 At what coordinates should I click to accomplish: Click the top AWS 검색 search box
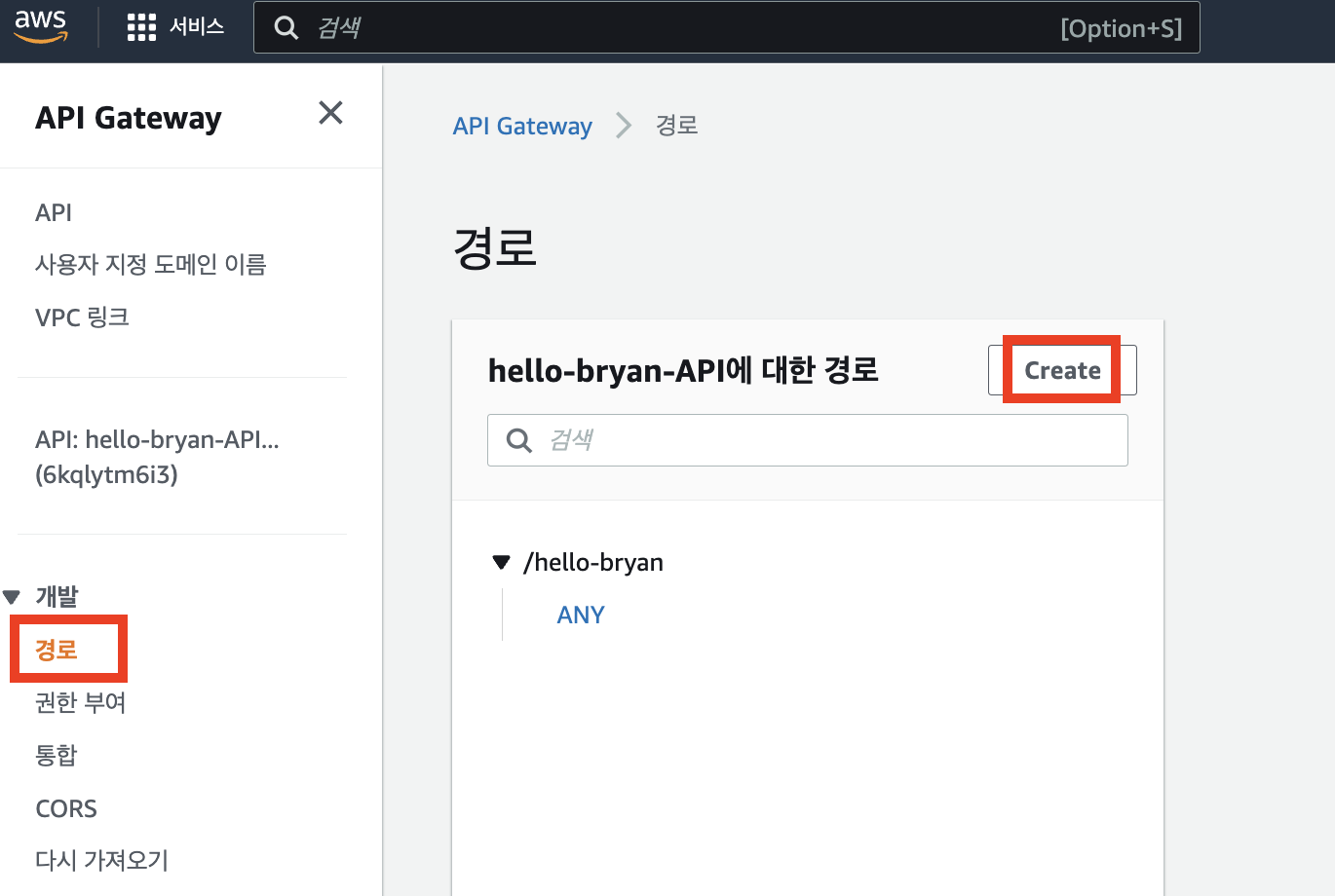[x=726, y=27]
